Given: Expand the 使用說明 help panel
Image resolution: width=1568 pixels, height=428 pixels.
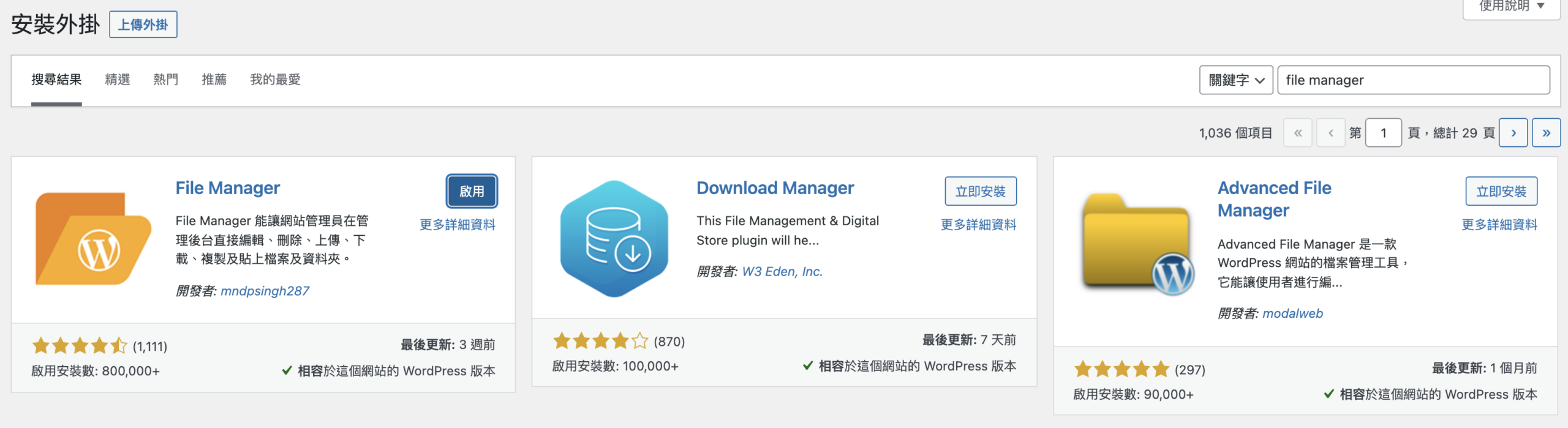Looking at the screenshot, I should coord(1511,6).
